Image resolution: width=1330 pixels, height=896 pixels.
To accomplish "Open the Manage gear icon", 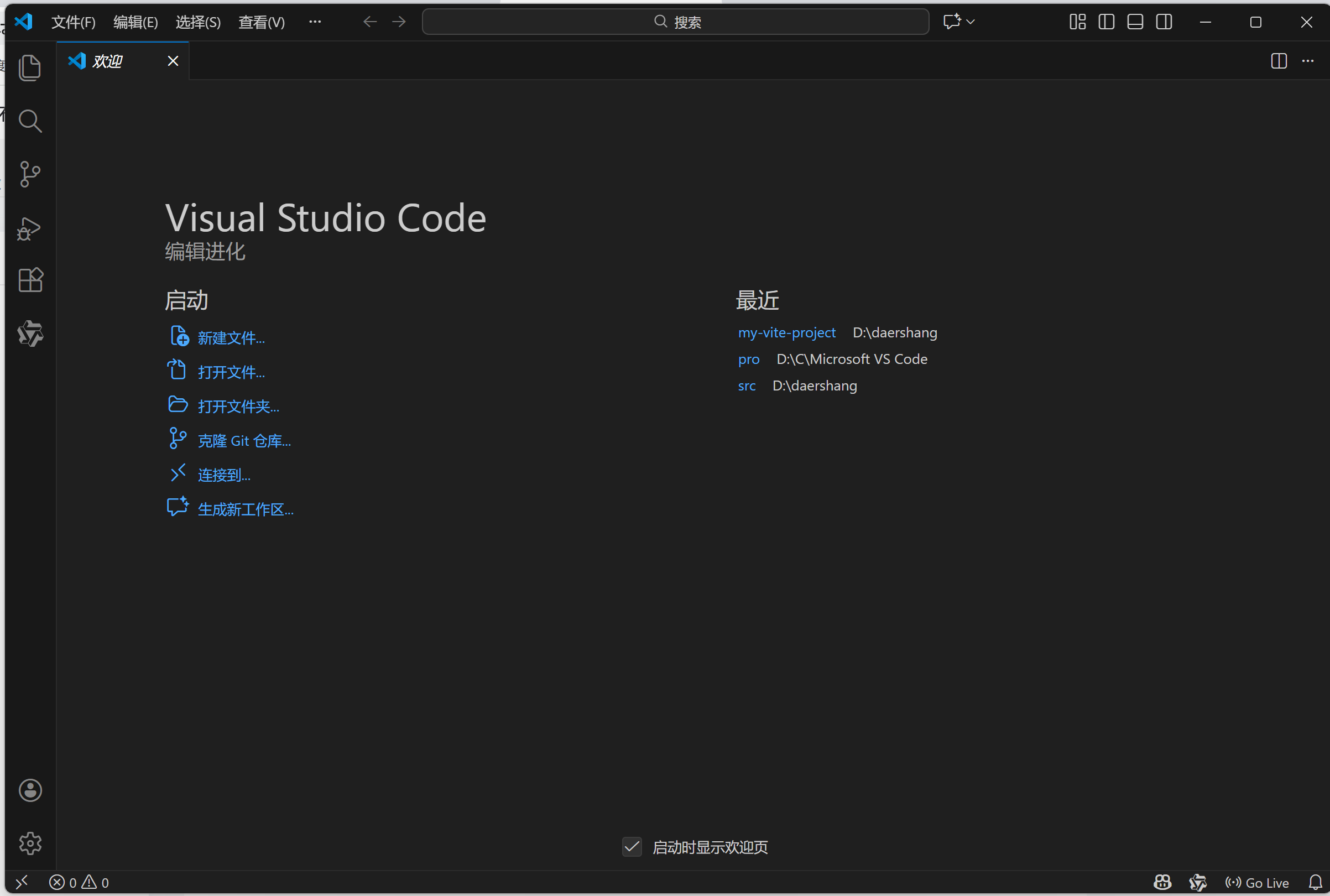I will [x=30, y=843].
